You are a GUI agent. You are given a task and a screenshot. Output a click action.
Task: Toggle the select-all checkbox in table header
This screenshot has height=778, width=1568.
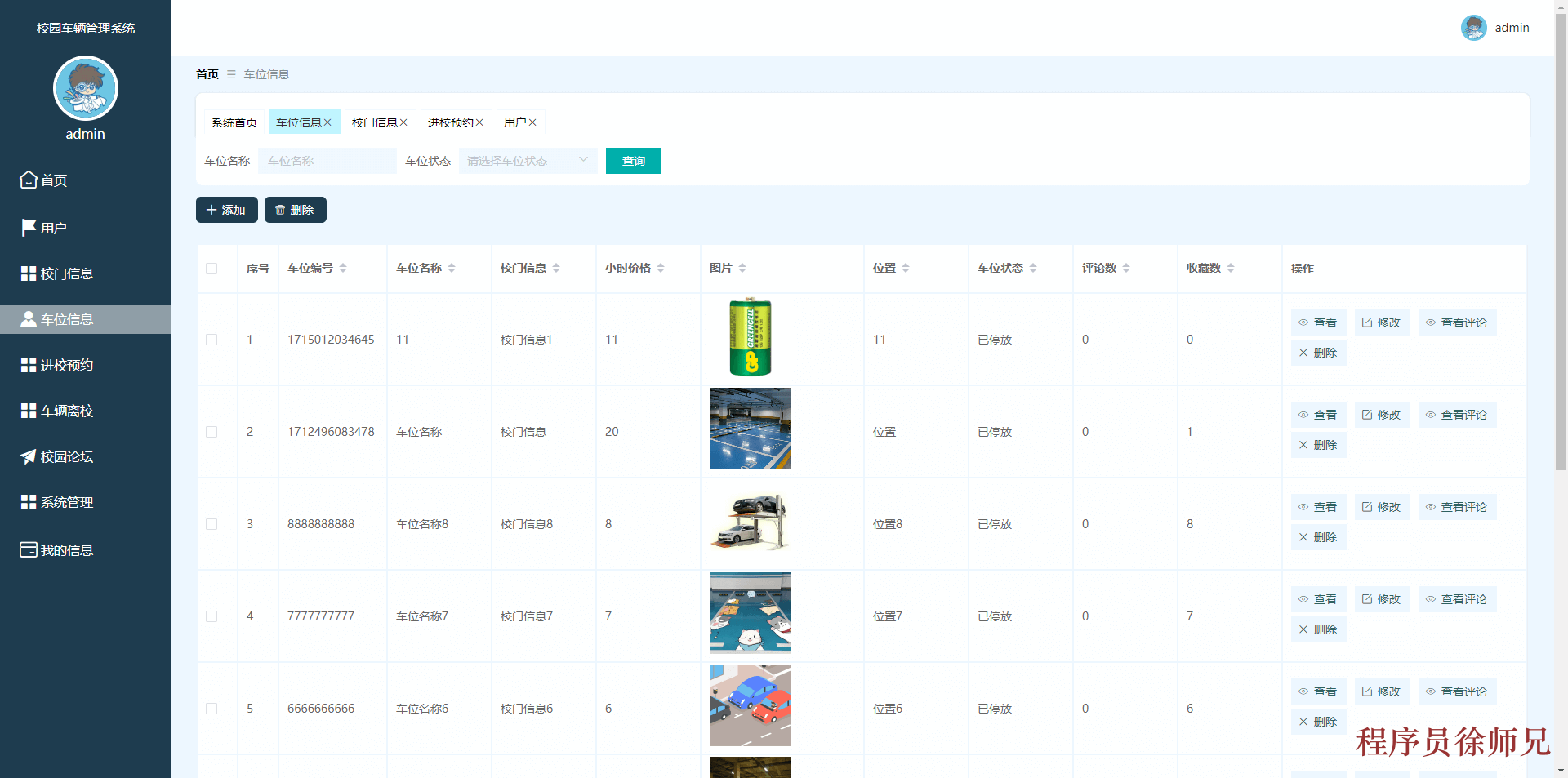click(x=212, y=269)
